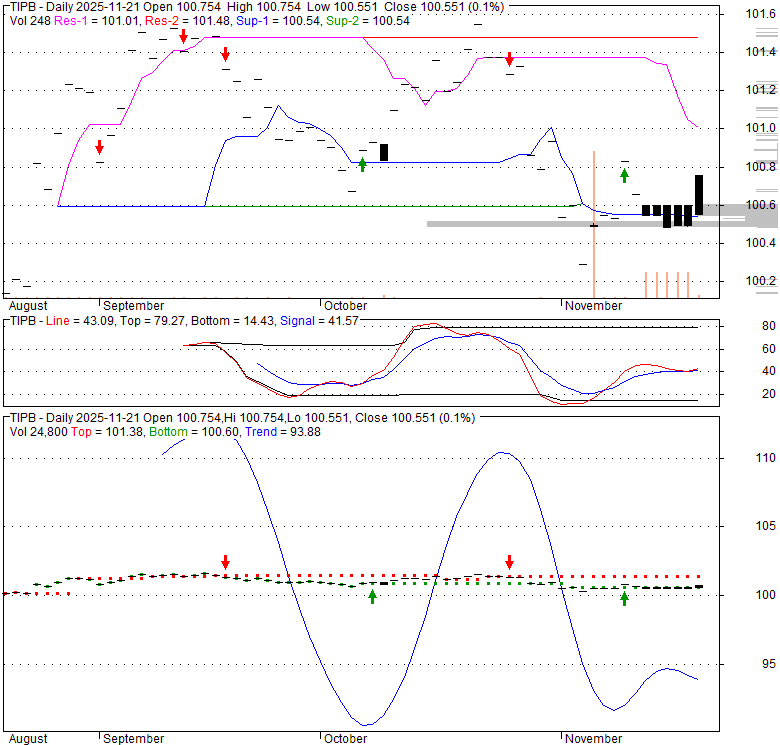The height and width of the screenshot is (745, 780).
Task: Click the lowest red down arrow in early September, top chart
Action: tap(99, 148)
